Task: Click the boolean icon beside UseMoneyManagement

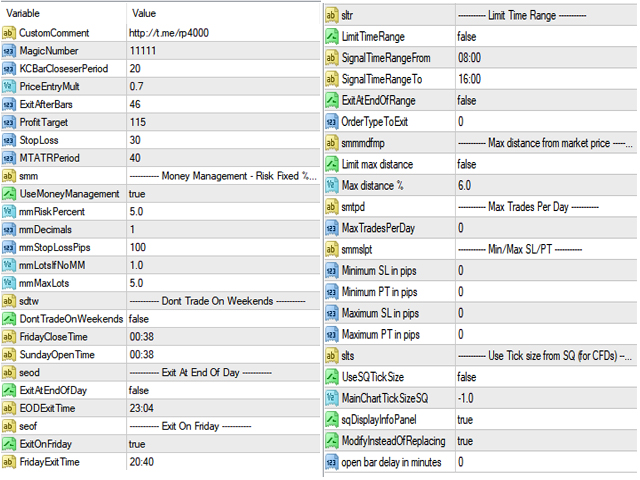Action: pyautogui.click(x=9, y=193)
